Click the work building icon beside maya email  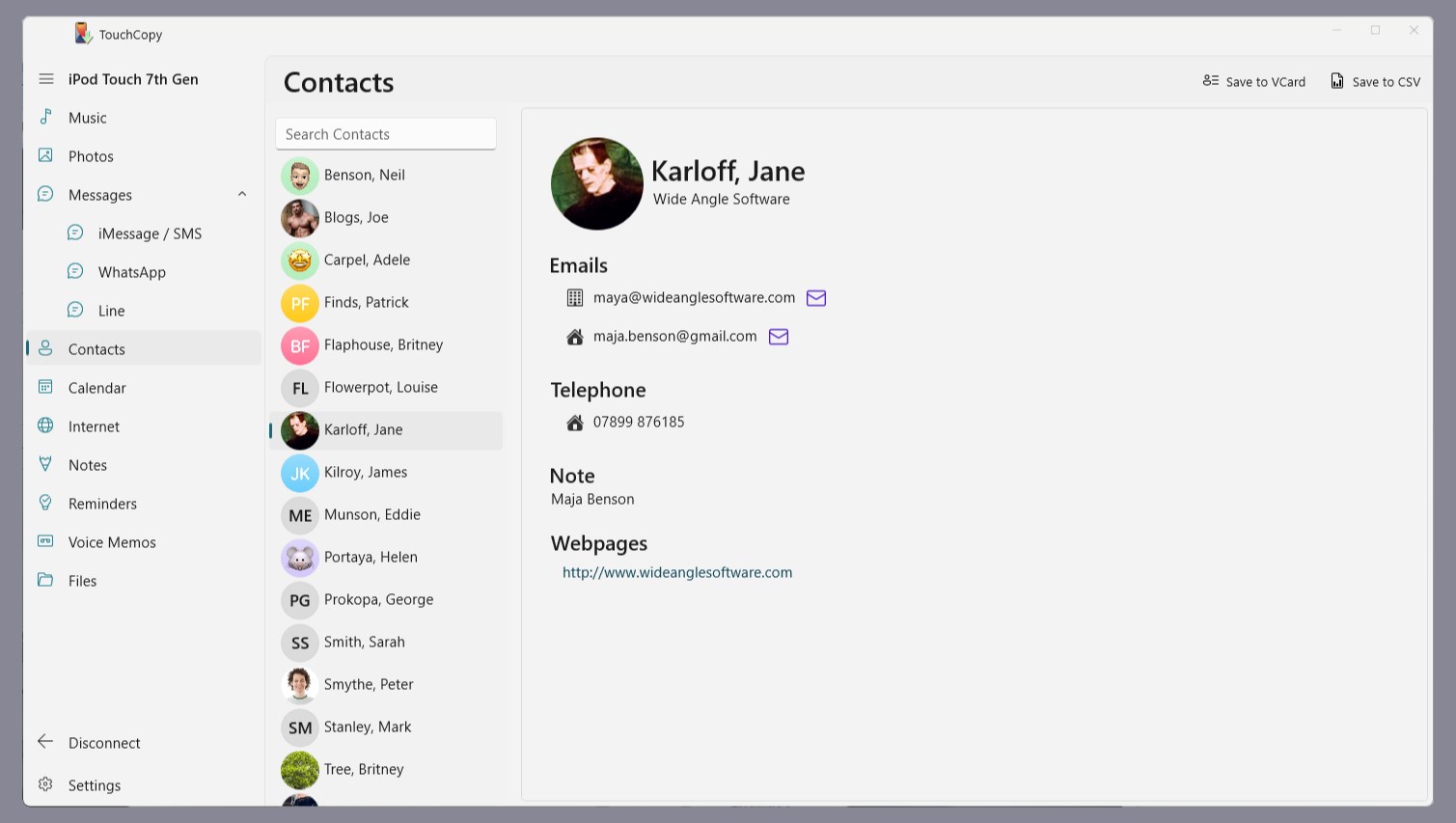pyautogui.click(x=575, y=298)
